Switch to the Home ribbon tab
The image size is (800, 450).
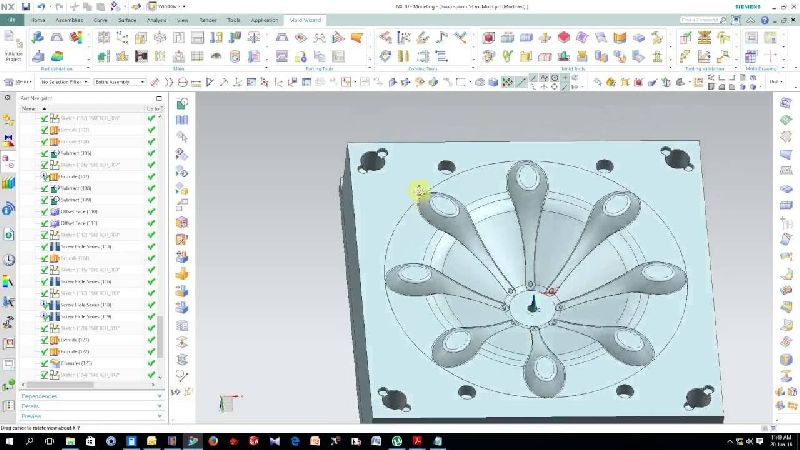click(38, 20)
